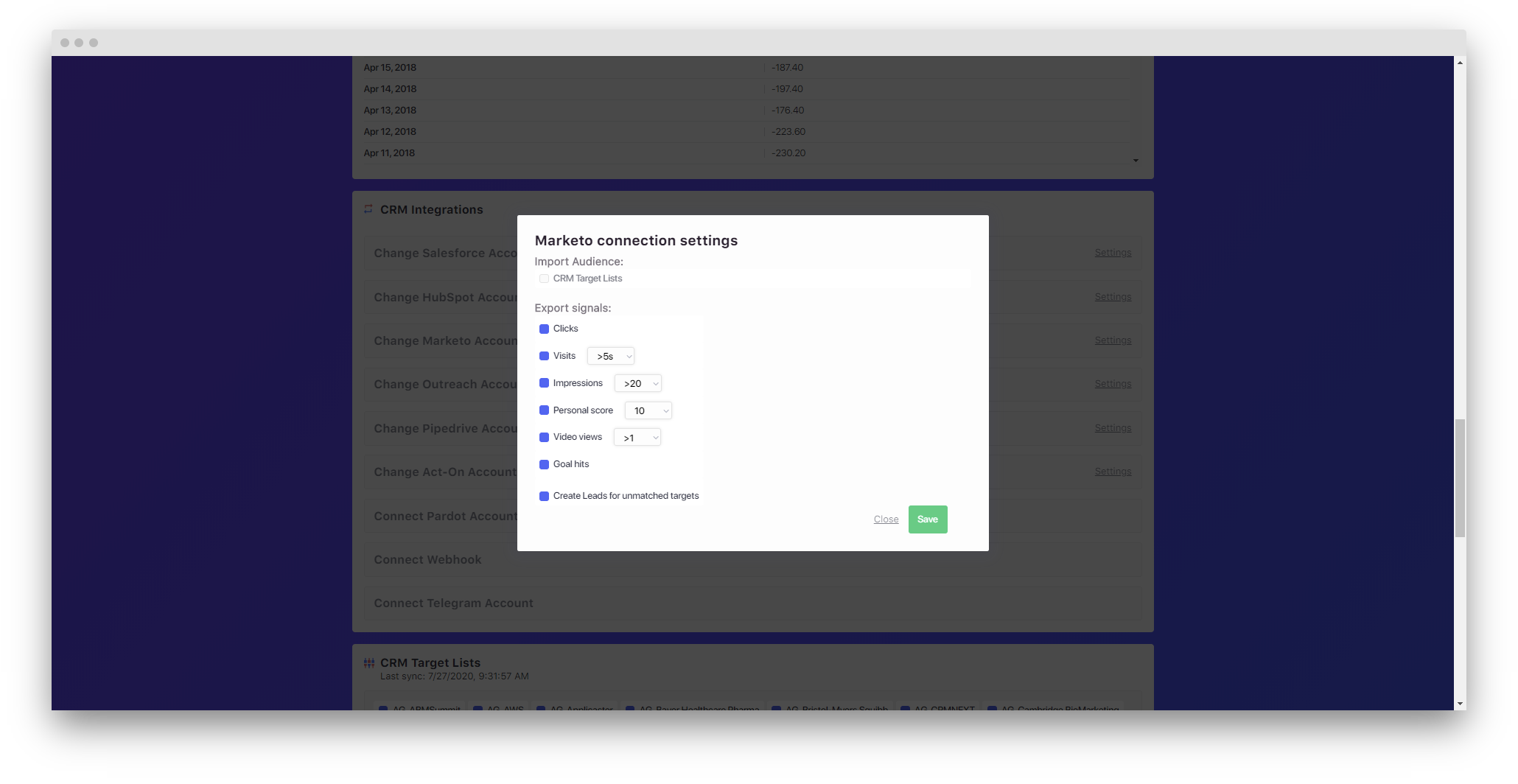Screen dimensions: 1518x784
Task: Toggle the Visits checkbox
Action: pos(544,356)
